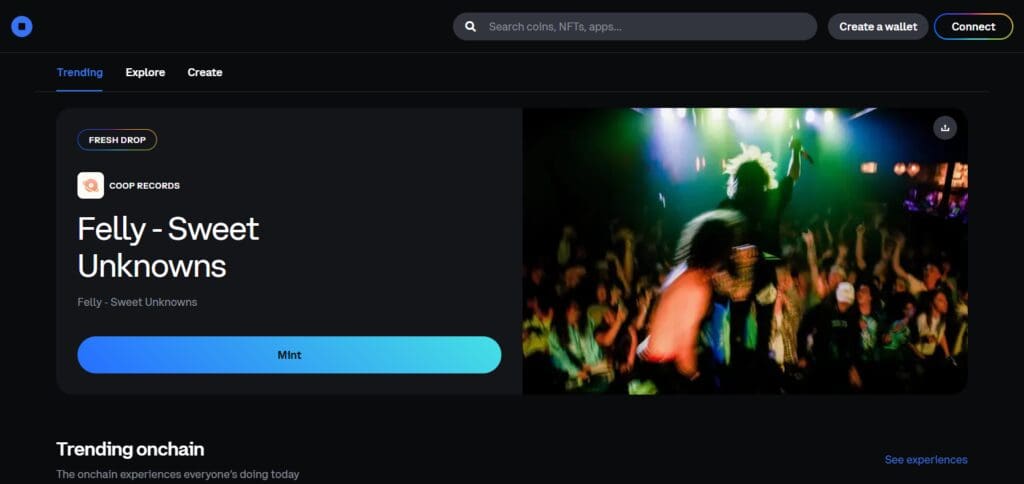Click the Felly - Sweet Unknowns headline
This screenshot has width=1024, height=484.
coord(168,248)
